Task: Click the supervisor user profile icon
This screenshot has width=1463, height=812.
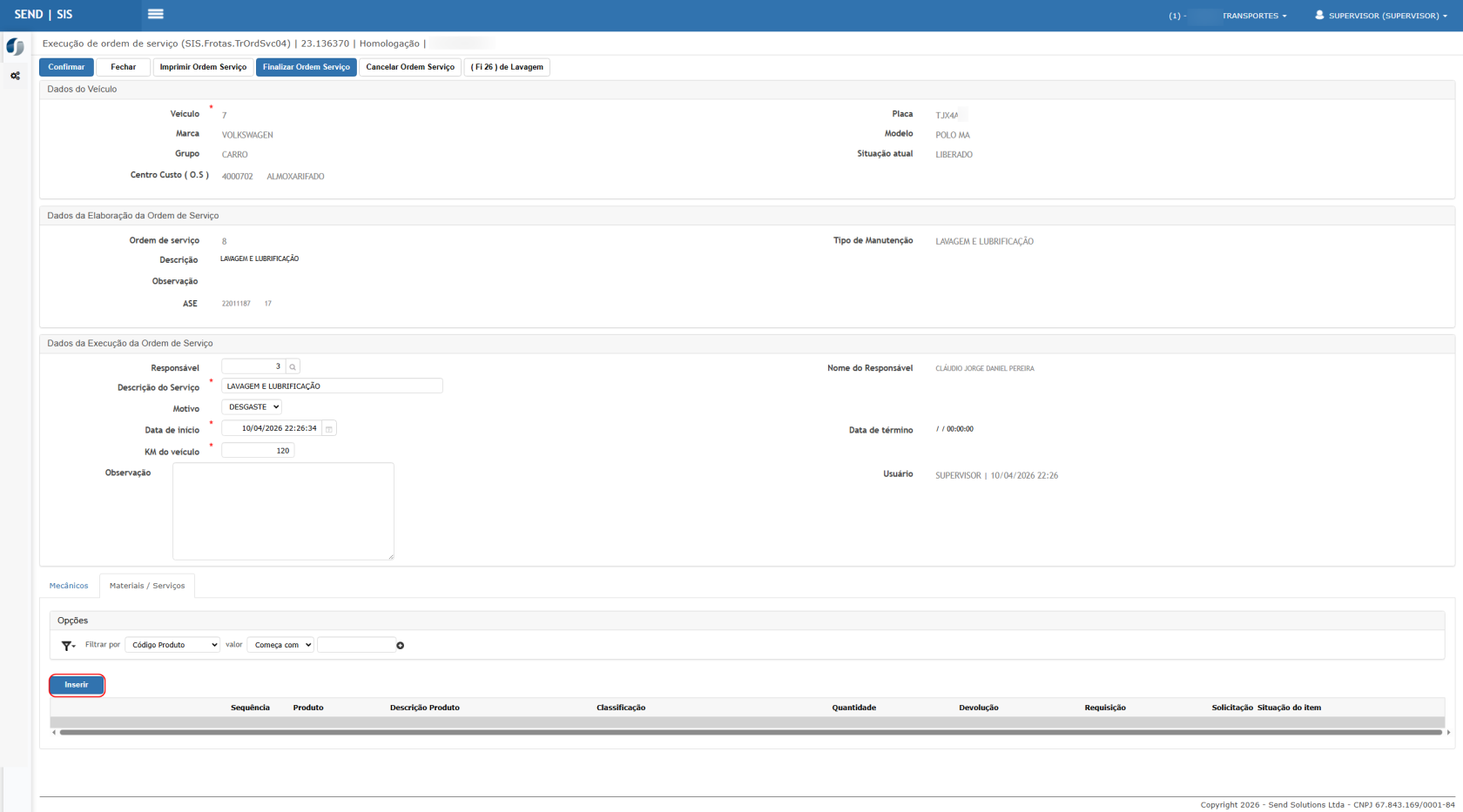Action: (1319, 16)
